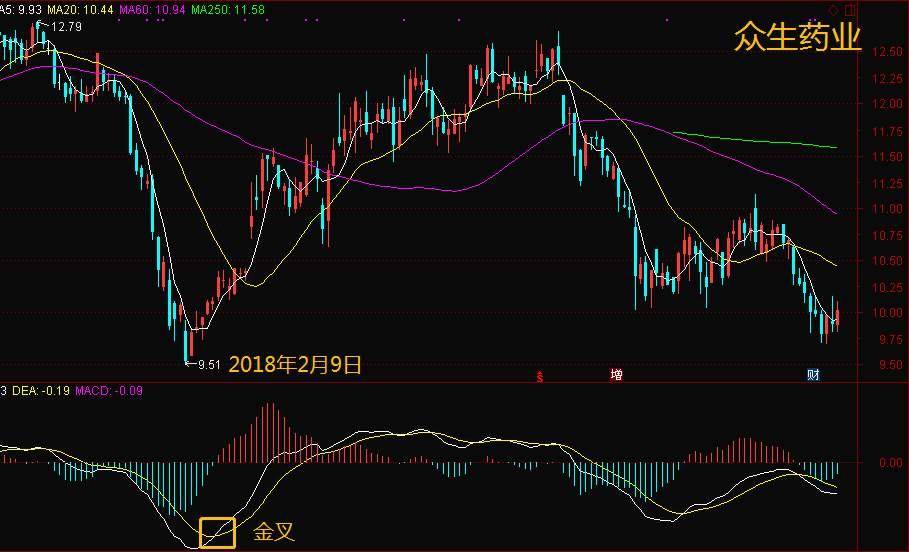This screenshot has width=909, height=552.
Task: Click 11.25 on the price axis
Action: pos(887,184)
